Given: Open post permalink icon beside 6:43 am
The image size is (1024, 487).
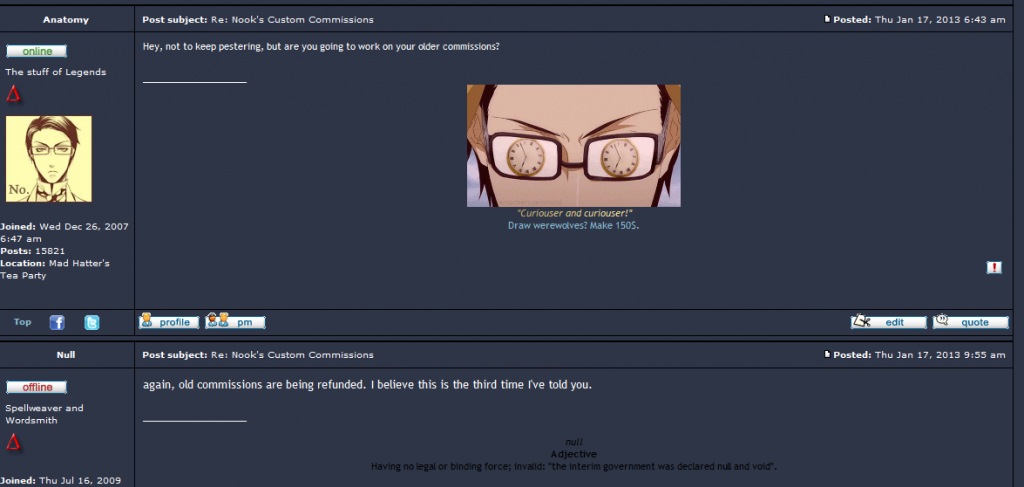Looking at the screenshot, I should (827, 20).
